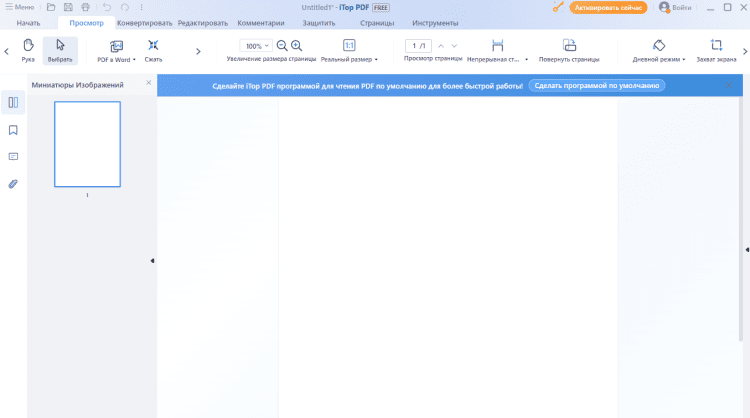Click the save icon in title bar
Screen dimensions: 750x418
click(x=67, y=7)
